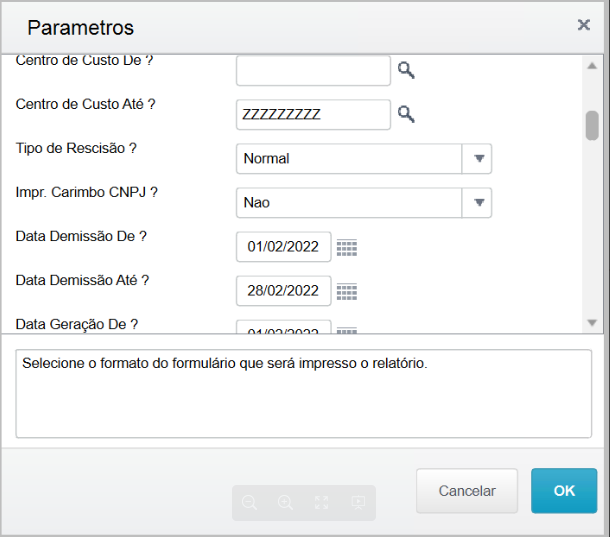The image size is (610, 537).
Task: Click scrollbar down arrow in parameters list
Action: [x=592, y=323]
